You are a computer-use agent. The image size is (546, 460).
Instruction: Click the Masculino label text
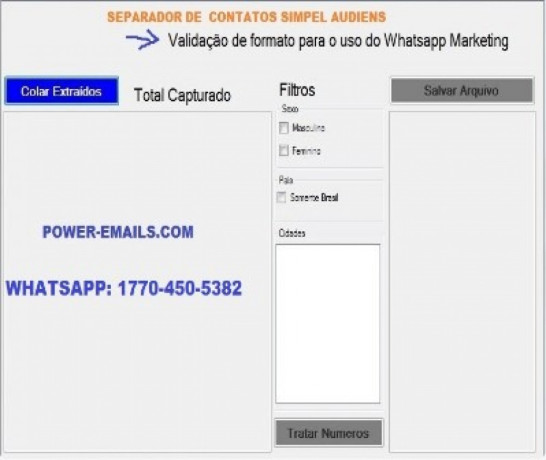click(x=309, y=128)
